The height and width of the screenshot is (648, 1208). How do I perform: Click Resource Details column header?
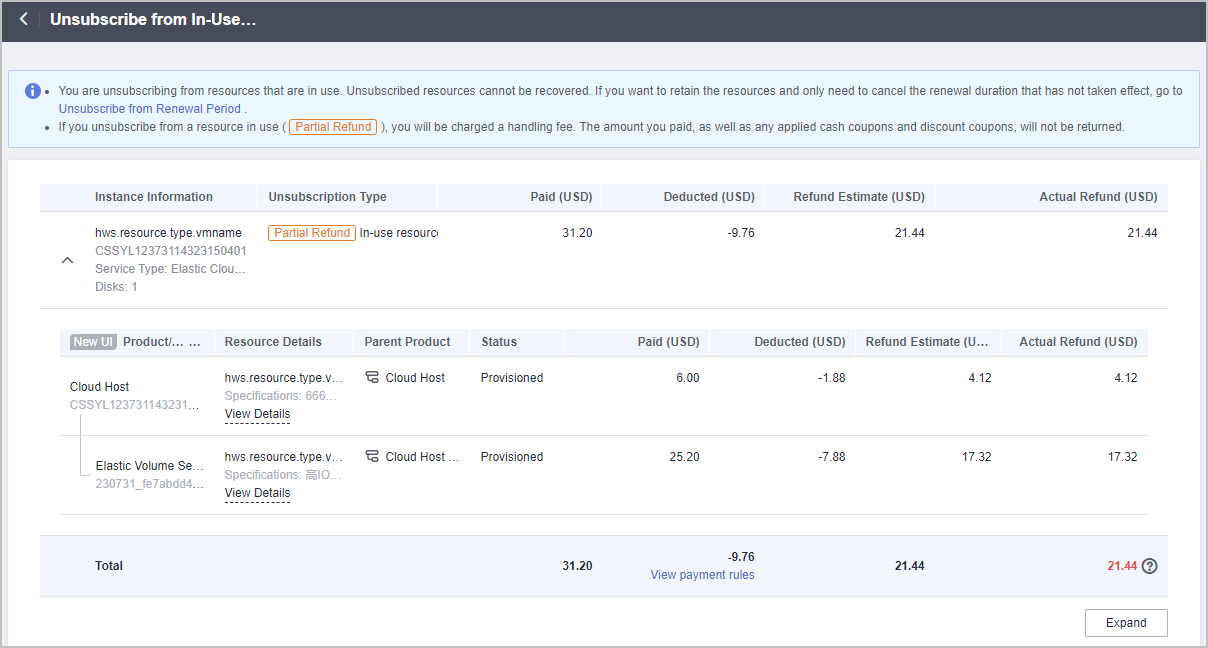click(273, 342)
